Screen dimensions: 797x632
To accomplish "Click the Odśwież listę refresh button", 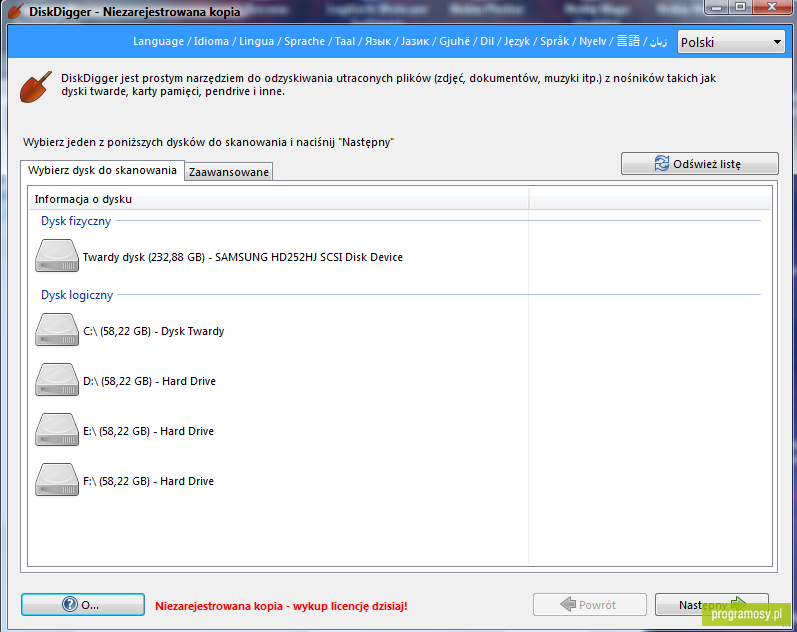I will [x=699, y=164].
